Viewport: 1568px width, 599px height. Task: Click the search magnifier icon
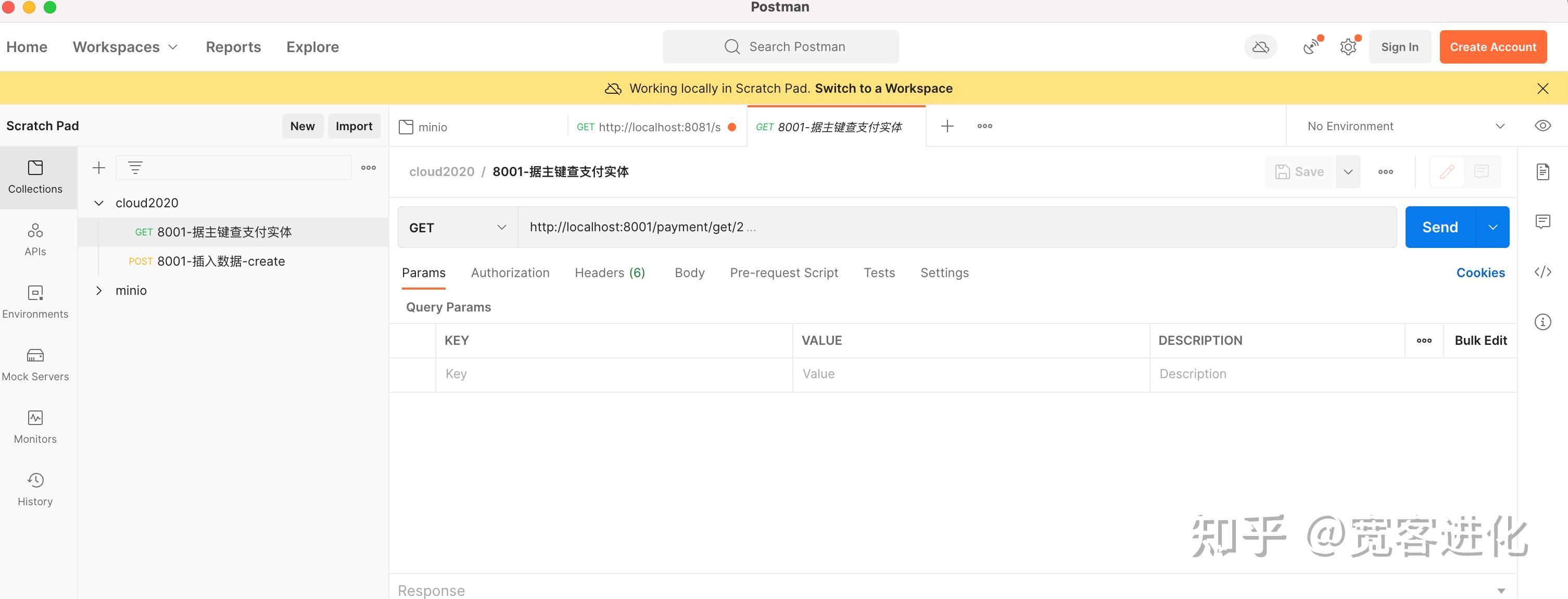(731, 47)
